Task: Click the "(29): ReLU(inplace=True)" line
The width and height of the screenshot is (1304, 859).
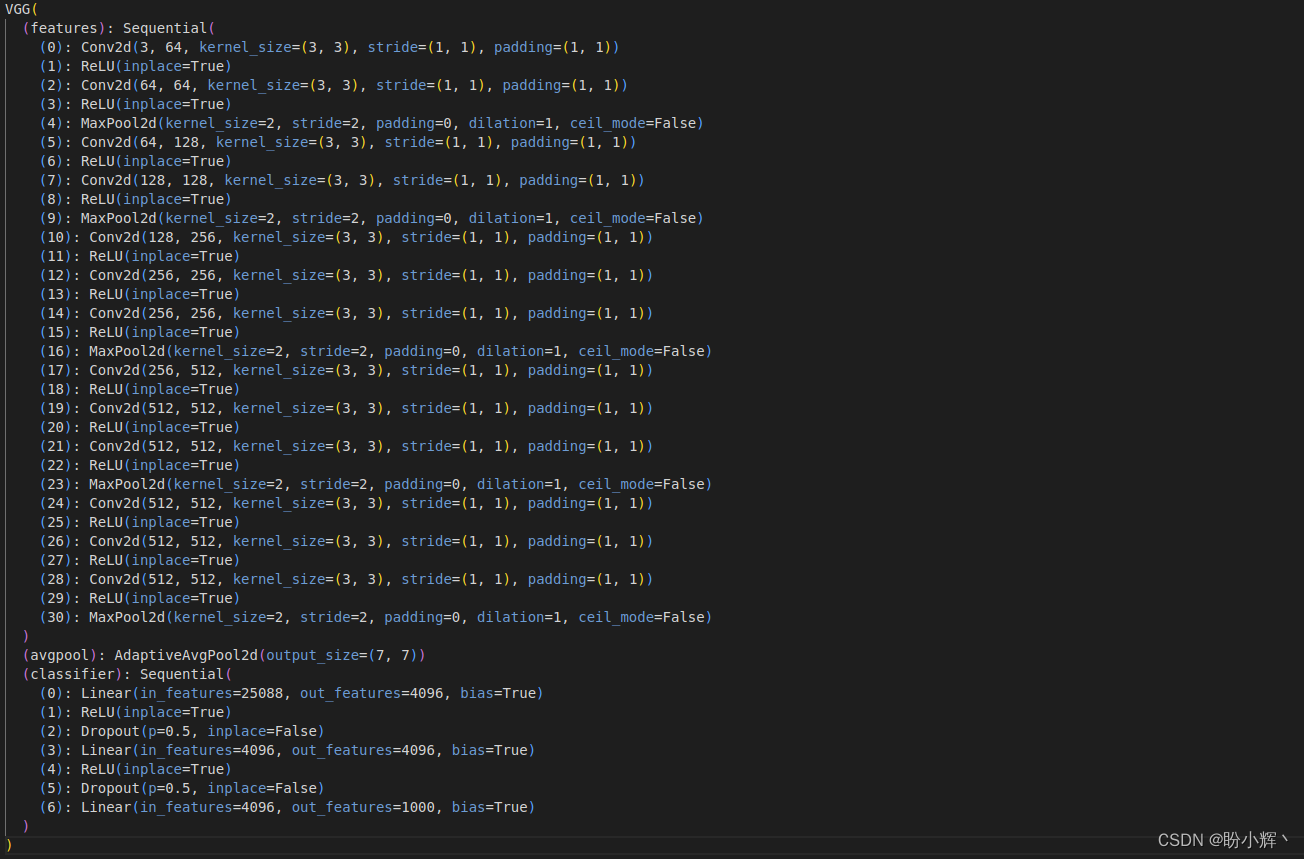Action: 140,598
